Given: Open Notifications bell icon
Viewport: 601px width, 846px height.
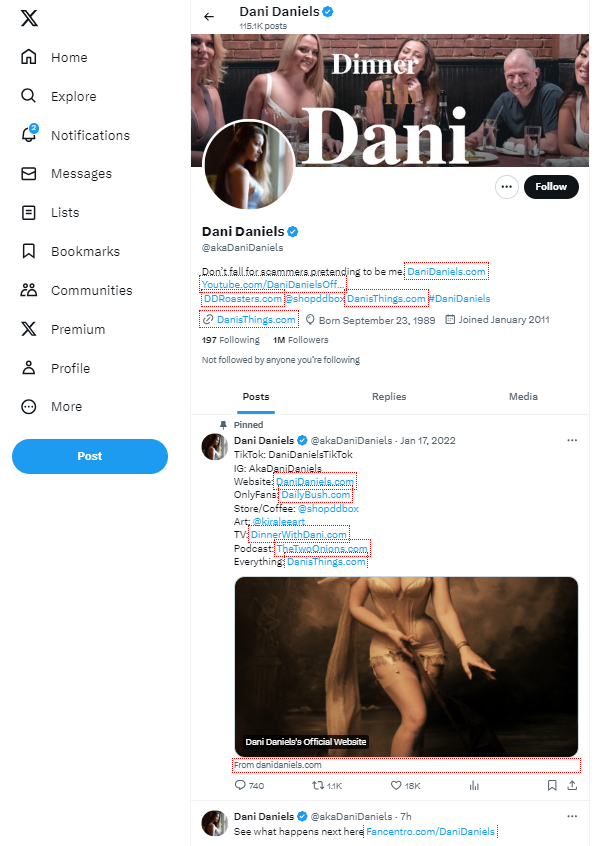Looking at the screenshot, I should pyautogui.click(x=30, y=135).
